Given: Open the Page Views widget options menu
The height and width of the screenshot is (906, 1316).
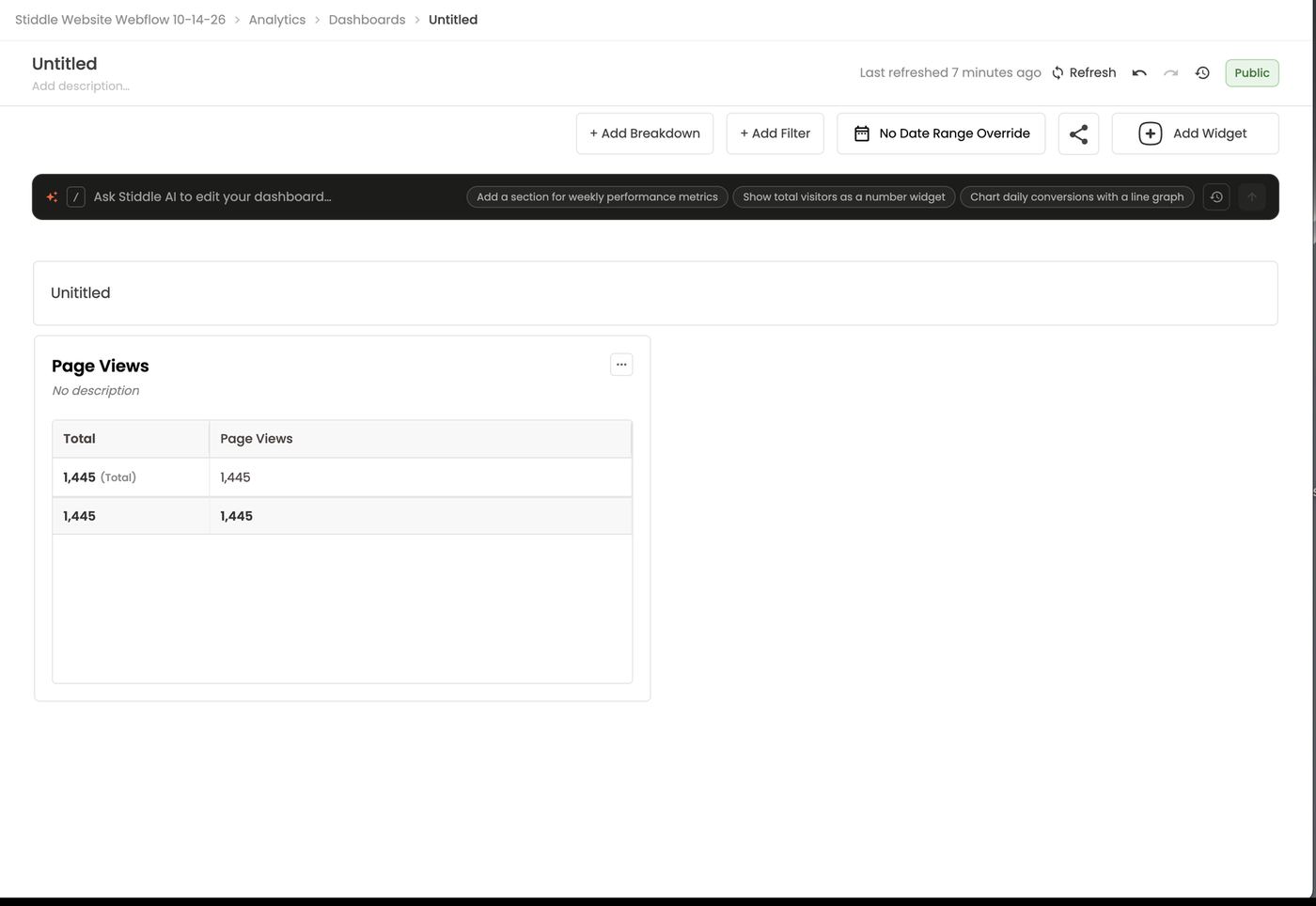Looking at the screenshot, I should (x=621, y=365).
